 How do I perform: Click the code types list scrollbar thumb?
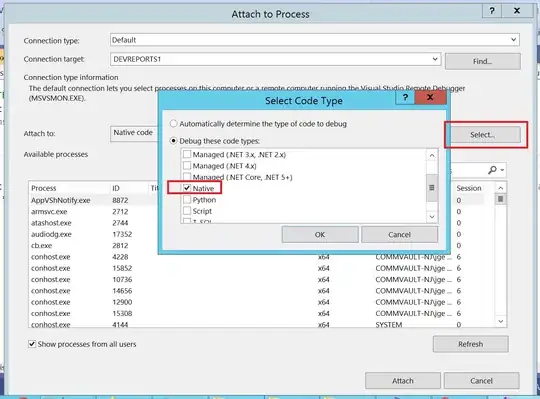pyautogui.click(x=432, y=188)
